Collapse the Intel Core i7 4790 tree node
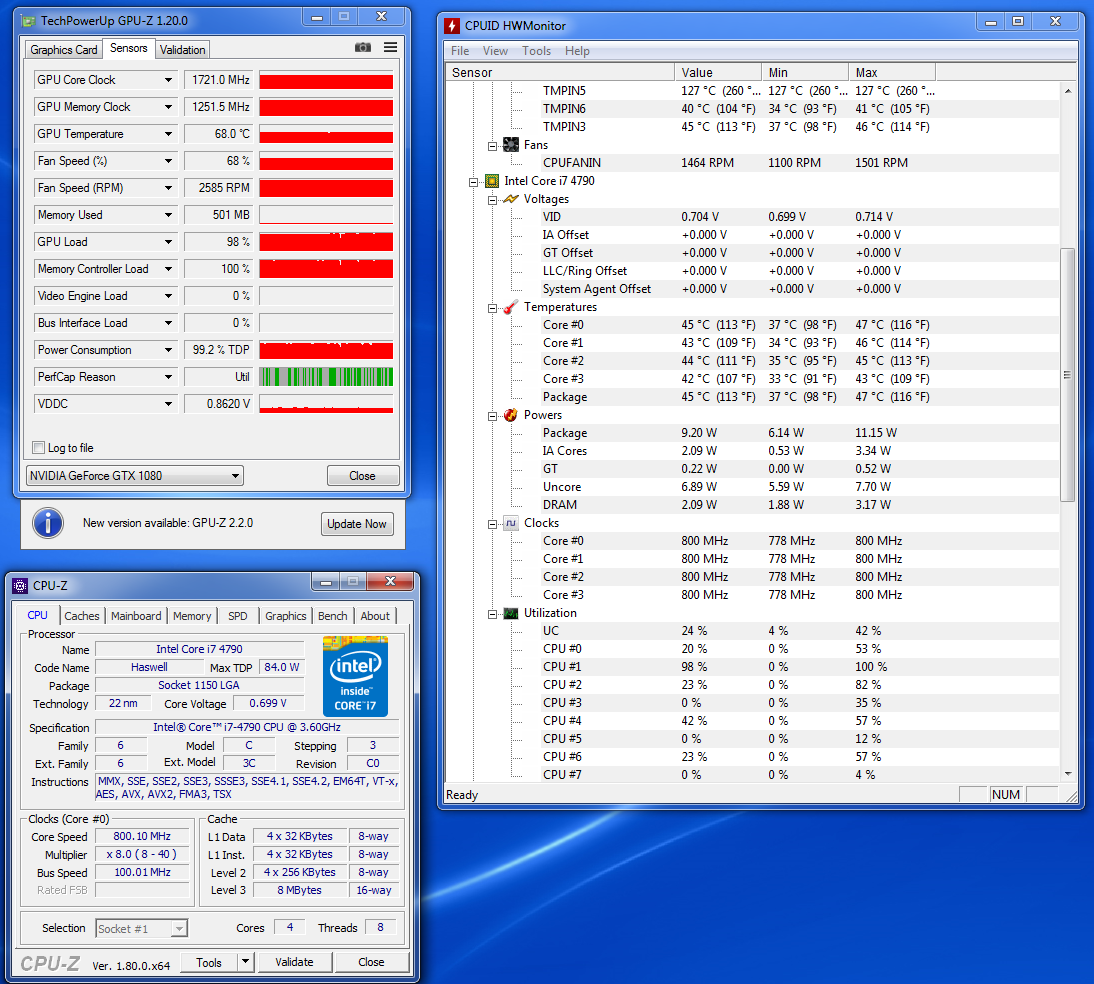 474,181
